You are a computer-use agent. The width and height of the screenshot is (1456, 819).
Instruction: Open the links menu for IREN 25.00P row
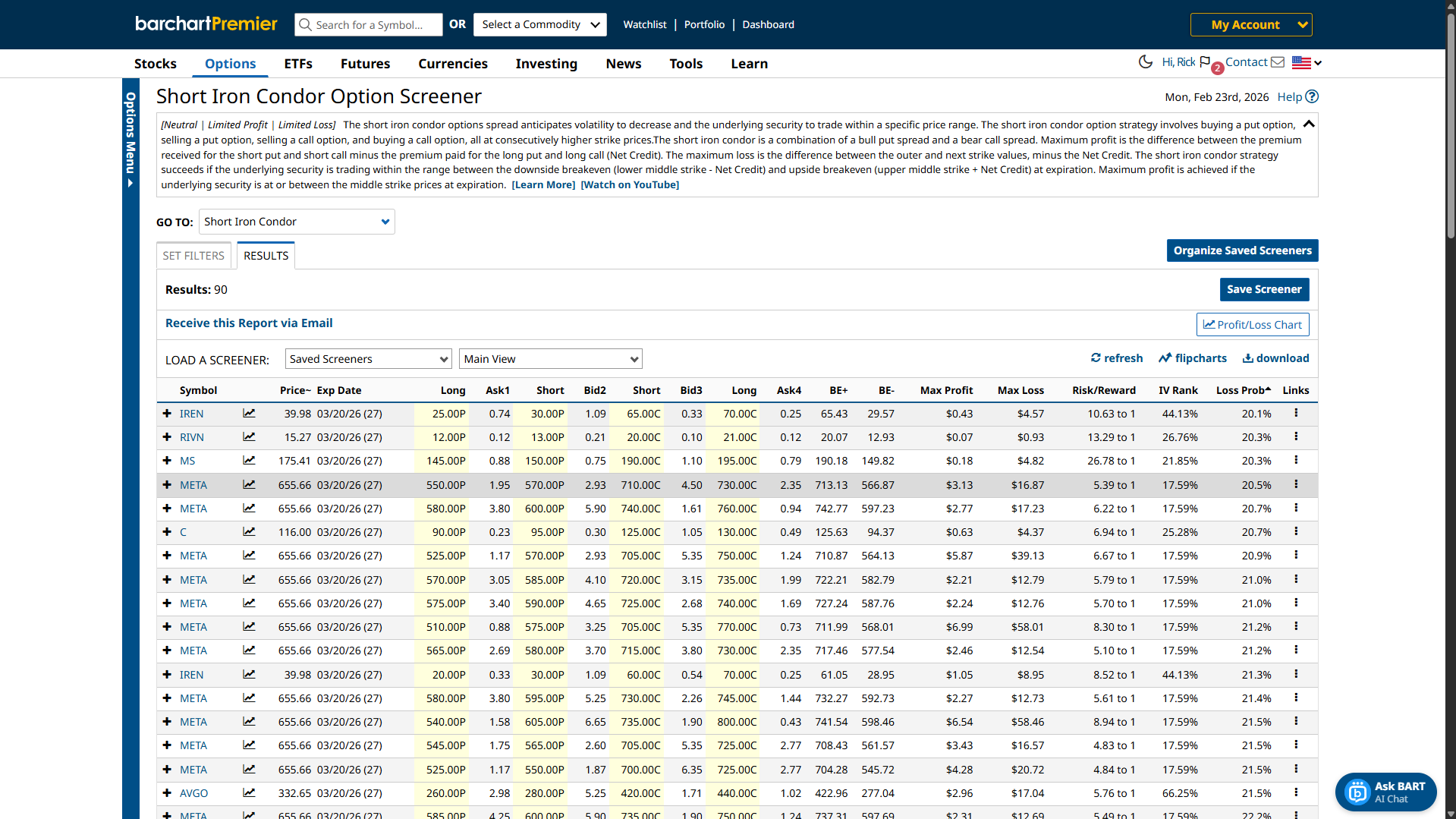coord(1296,413)
